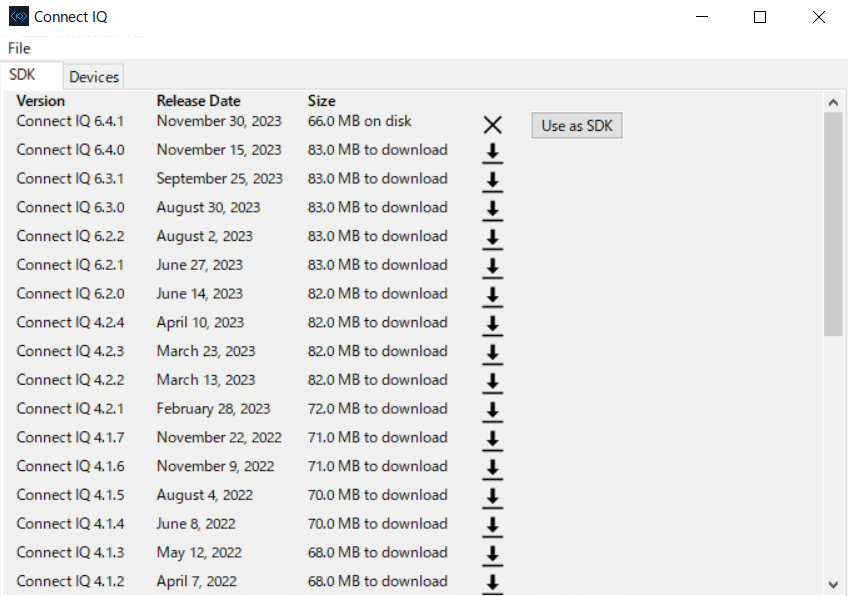Click the September 25, 2023 release date
The height and width of the screenshot is (596, 848).
coord(220,179)
